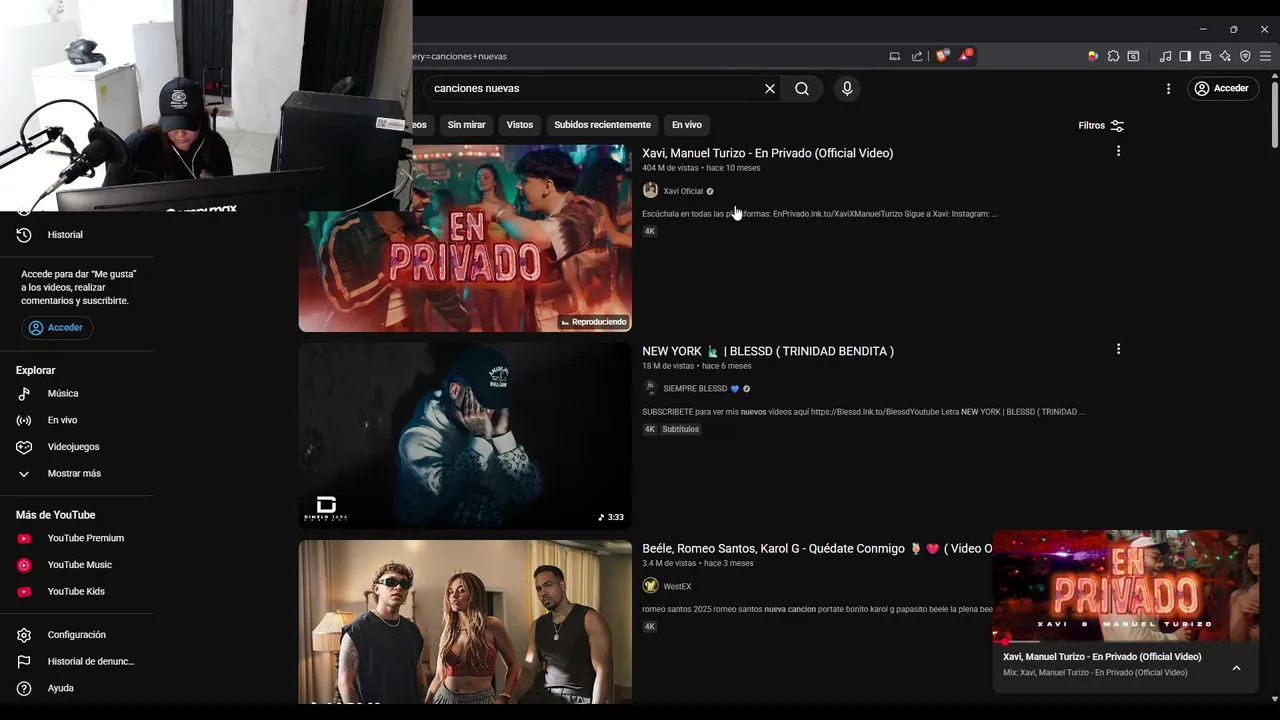1280x720 pixels.
Task: Select the Vistos filter chip
Action: coord(520,125)
